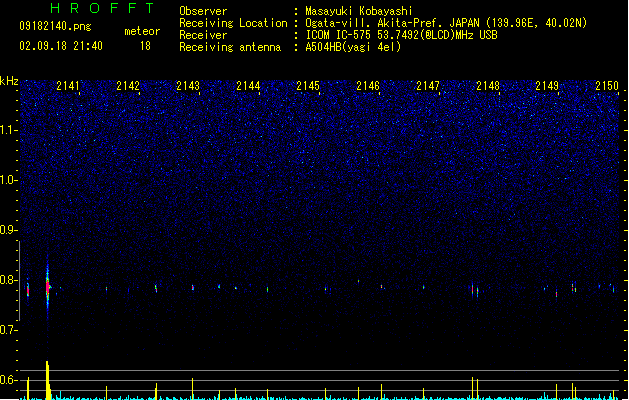629x400 pixels.
Task: Click the Receiving Location value text
Action: click(446, 23)
